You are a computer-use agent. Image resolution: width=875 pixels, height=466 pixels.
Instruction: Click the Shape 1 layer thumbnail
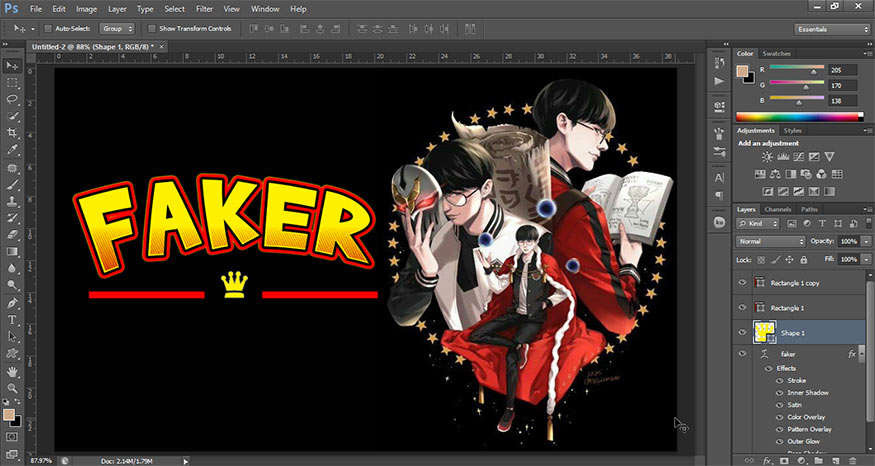click(x=765, y=332)
